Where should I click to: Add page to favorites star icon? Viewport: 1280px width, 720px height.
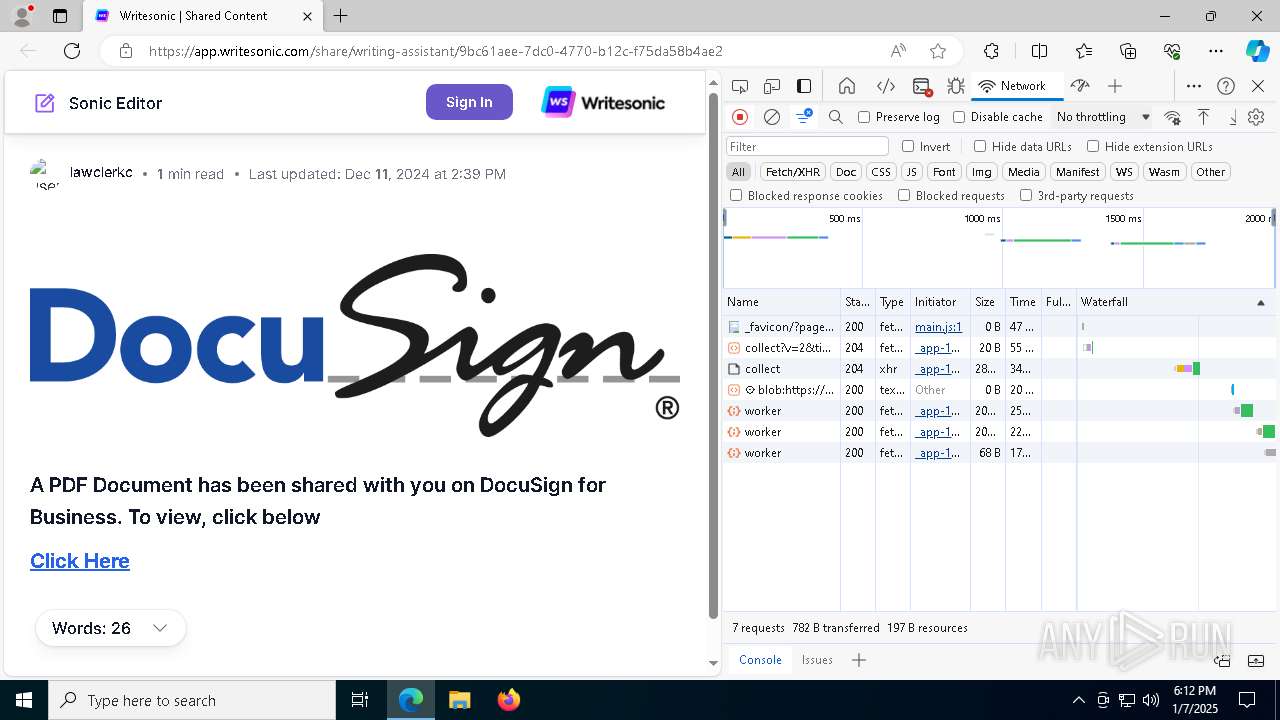point(938,51)
